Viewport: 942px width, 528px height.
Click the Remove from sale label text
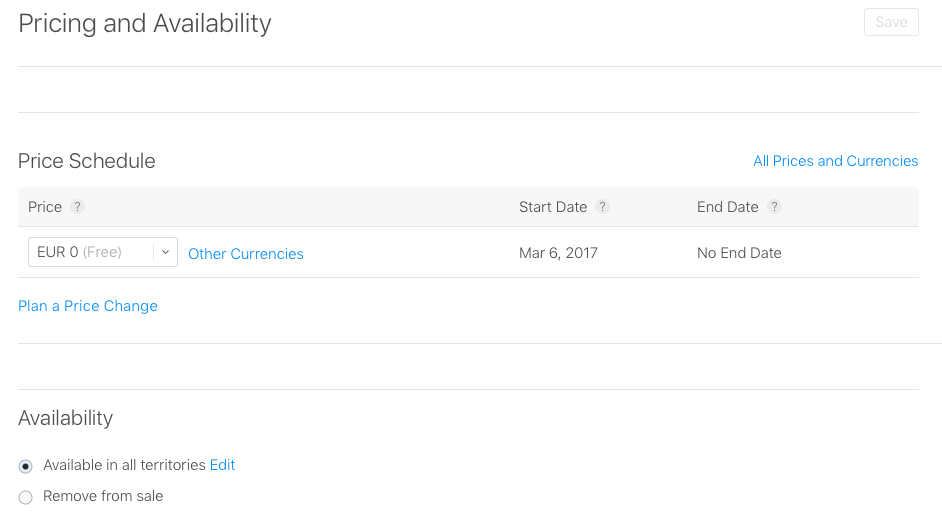(x=103, y=496)
